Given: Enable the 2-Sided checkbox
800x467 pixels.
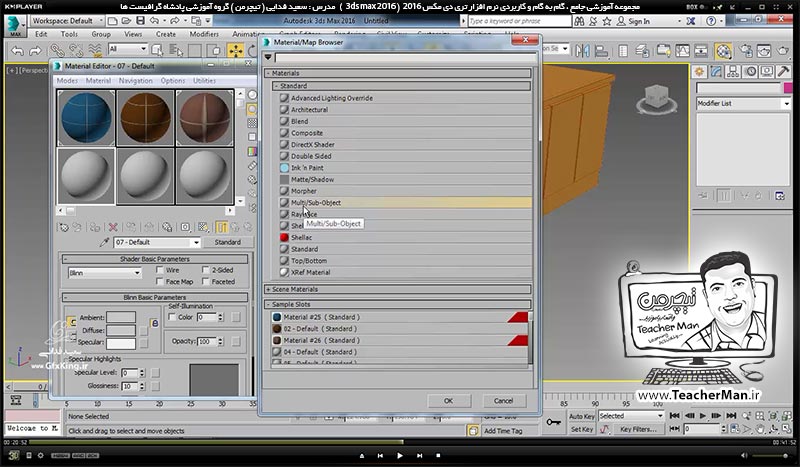Looking at the screenshot, I should 206,270.
